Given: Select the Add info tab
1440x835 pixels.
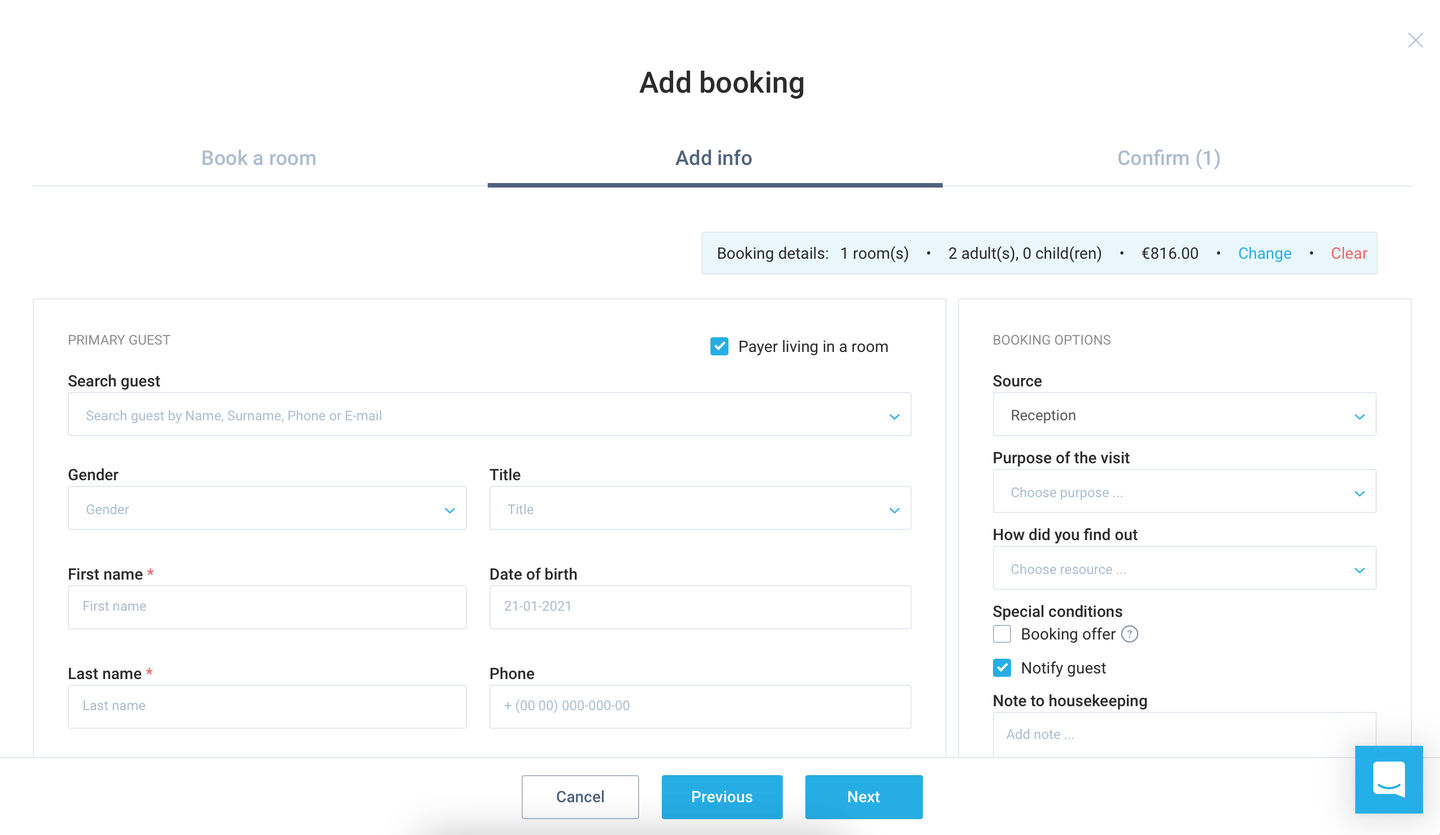Looking at the screenshot, I should (x=714, y=158).
